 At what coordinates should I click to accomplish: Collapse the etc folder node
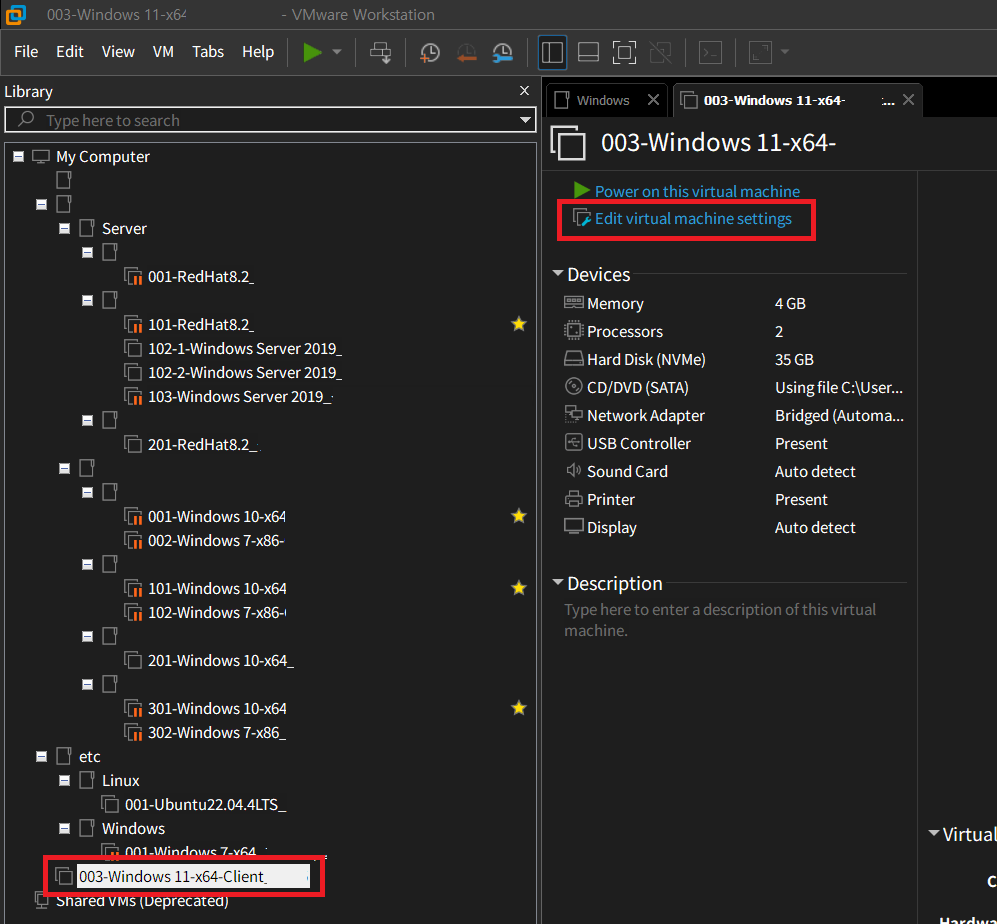pyautogui.click(x=41, y=756)
